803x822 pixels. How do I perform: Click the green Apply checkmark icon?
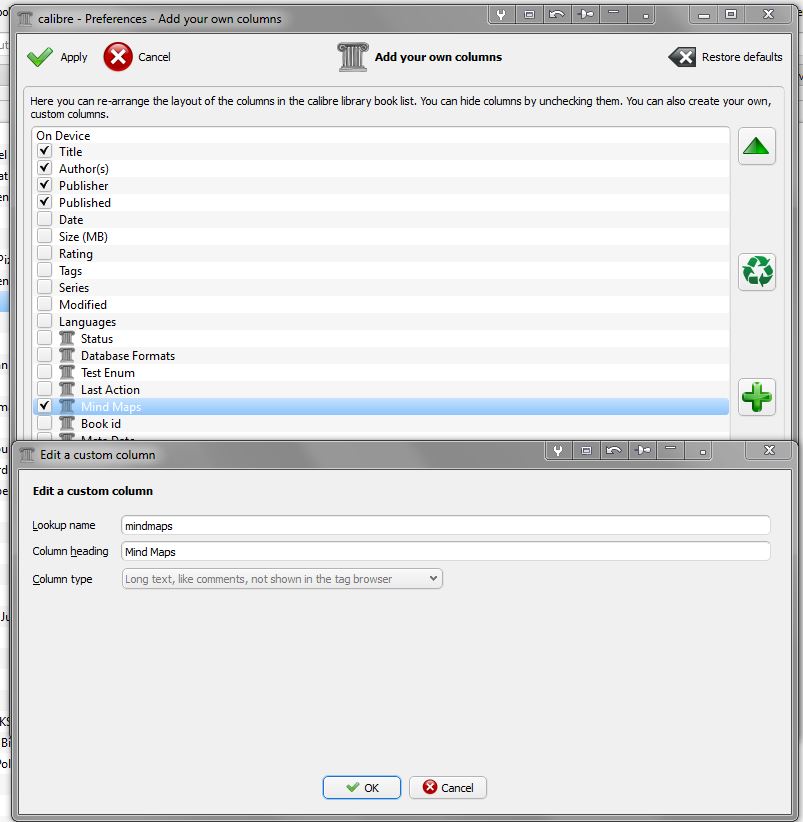(40, 57)
